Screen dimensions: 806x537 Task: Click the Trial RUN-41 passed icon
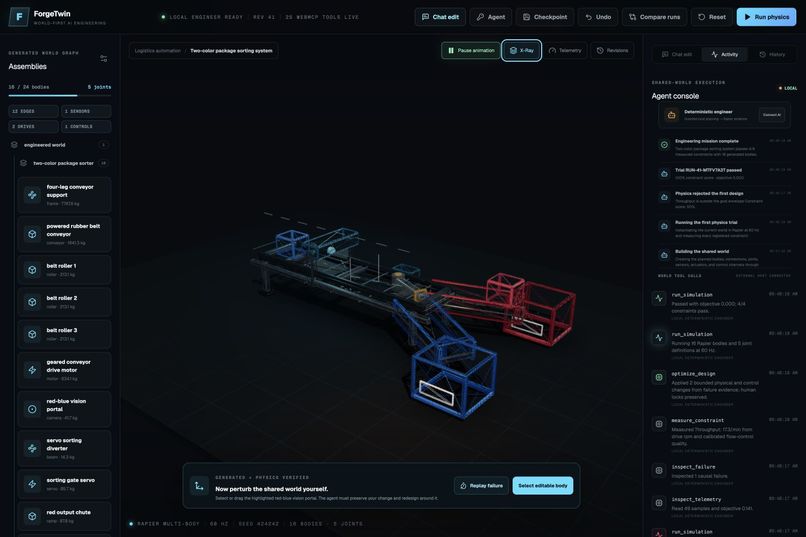664,174
